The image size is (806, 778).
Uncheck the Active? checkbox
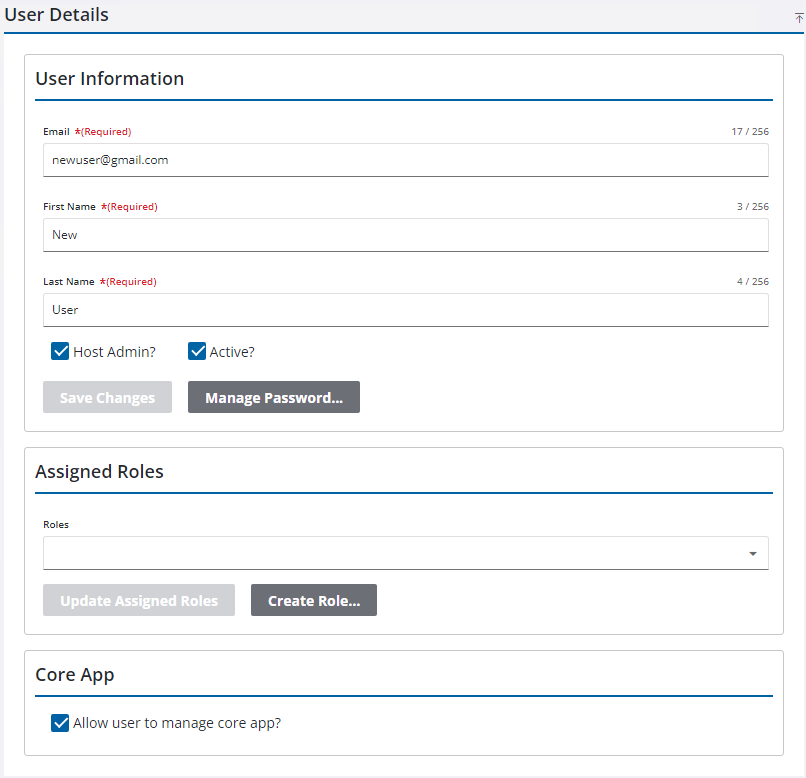coord(197,352)
